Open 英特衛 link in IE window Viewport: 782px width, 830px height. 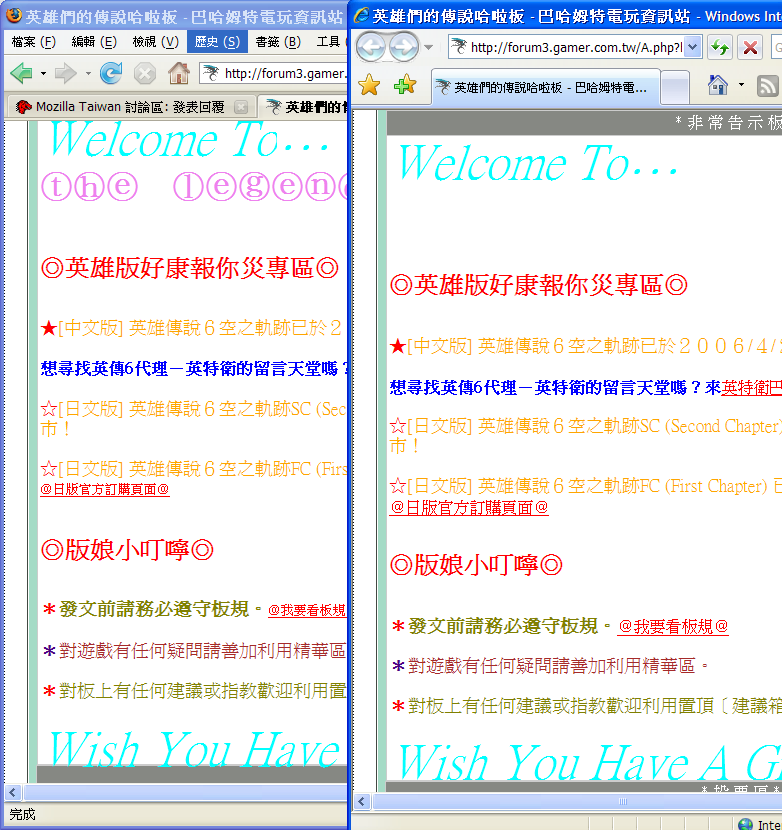752,388
